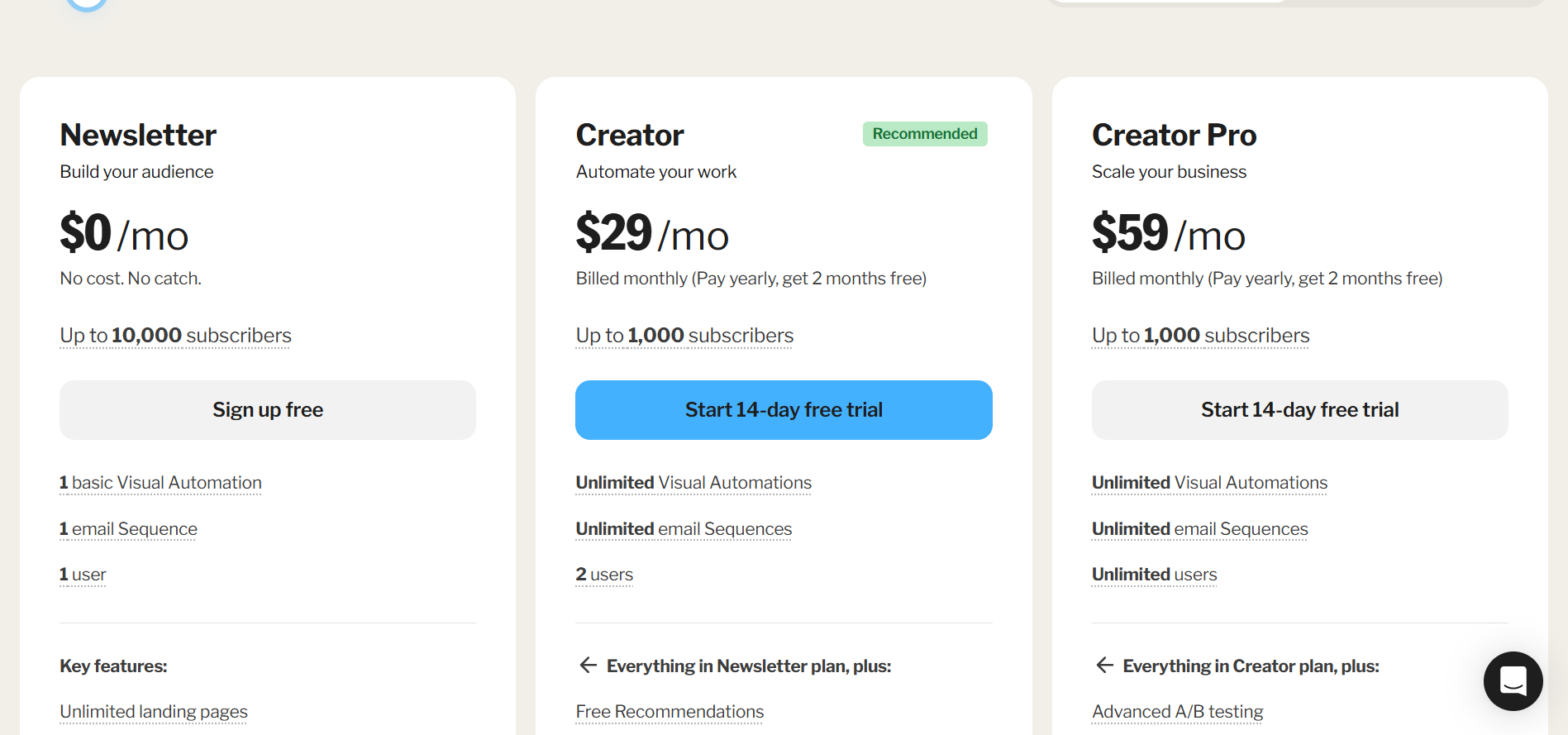Click 'Advanced A/B testing' feature link
Viewport: 1568px width, 735px height.
(x=1177, y=712)
